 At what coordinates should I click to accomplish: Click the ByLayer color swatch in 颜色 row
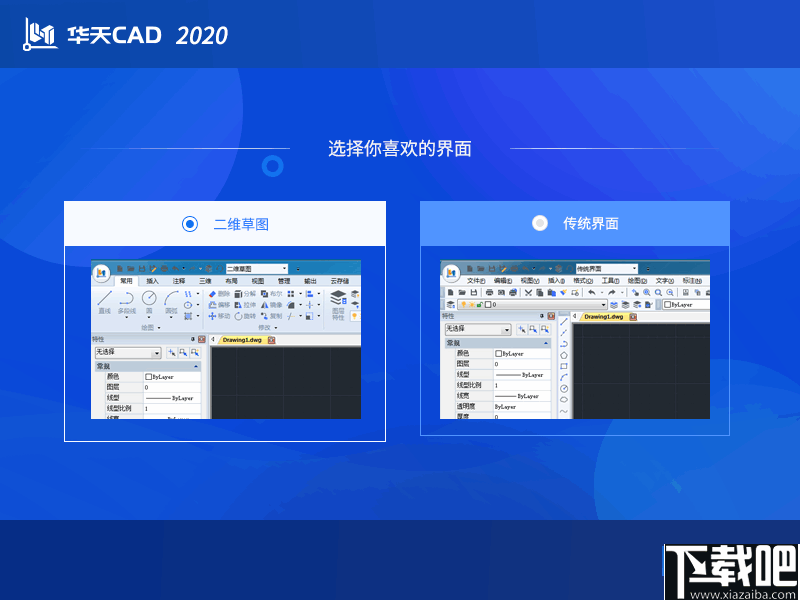(x=148, y=378)
